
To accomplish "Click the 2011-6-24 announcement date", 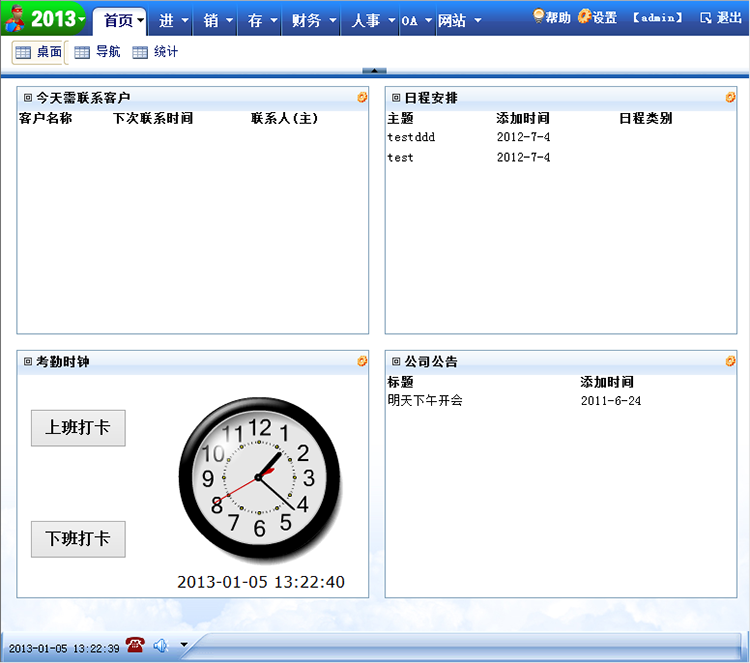I will pos(611,401).
